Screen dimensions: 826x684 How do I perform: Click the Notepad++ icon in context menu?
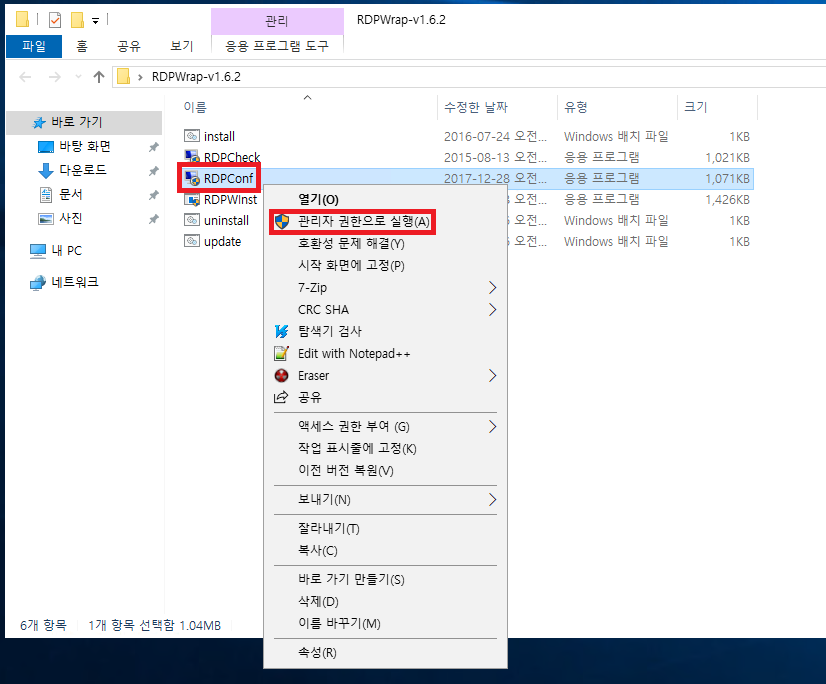click(x=282, y=354)
